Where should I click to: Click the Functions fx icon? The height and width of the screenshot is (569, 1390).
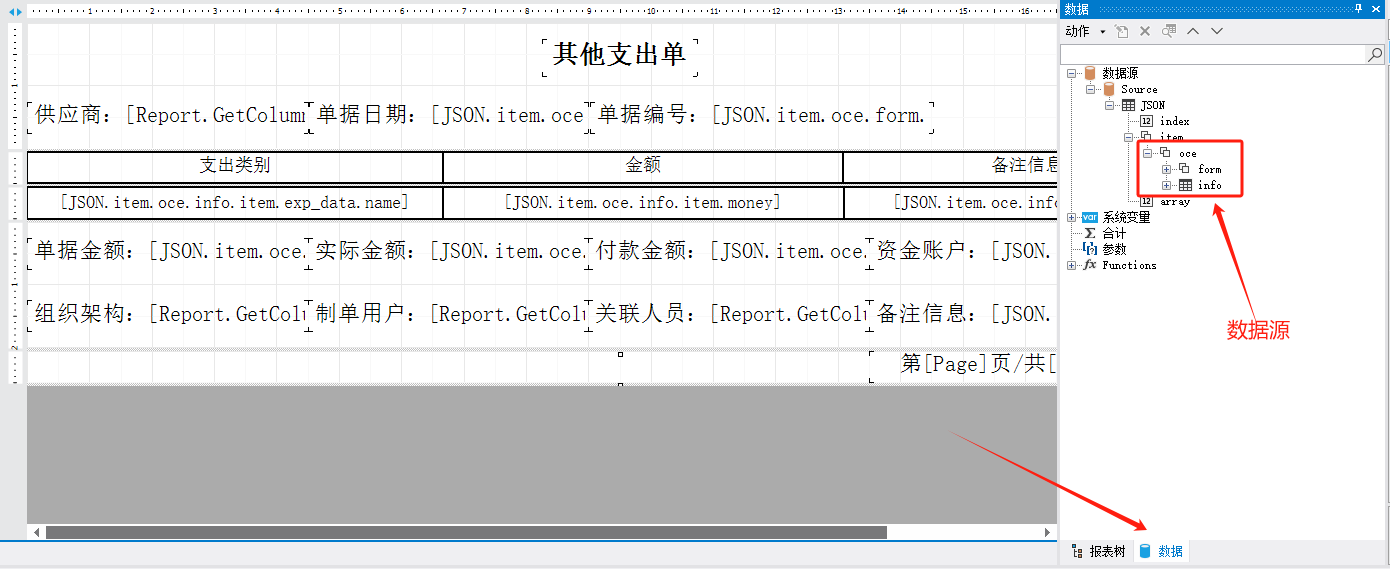tap(1090, 265)
